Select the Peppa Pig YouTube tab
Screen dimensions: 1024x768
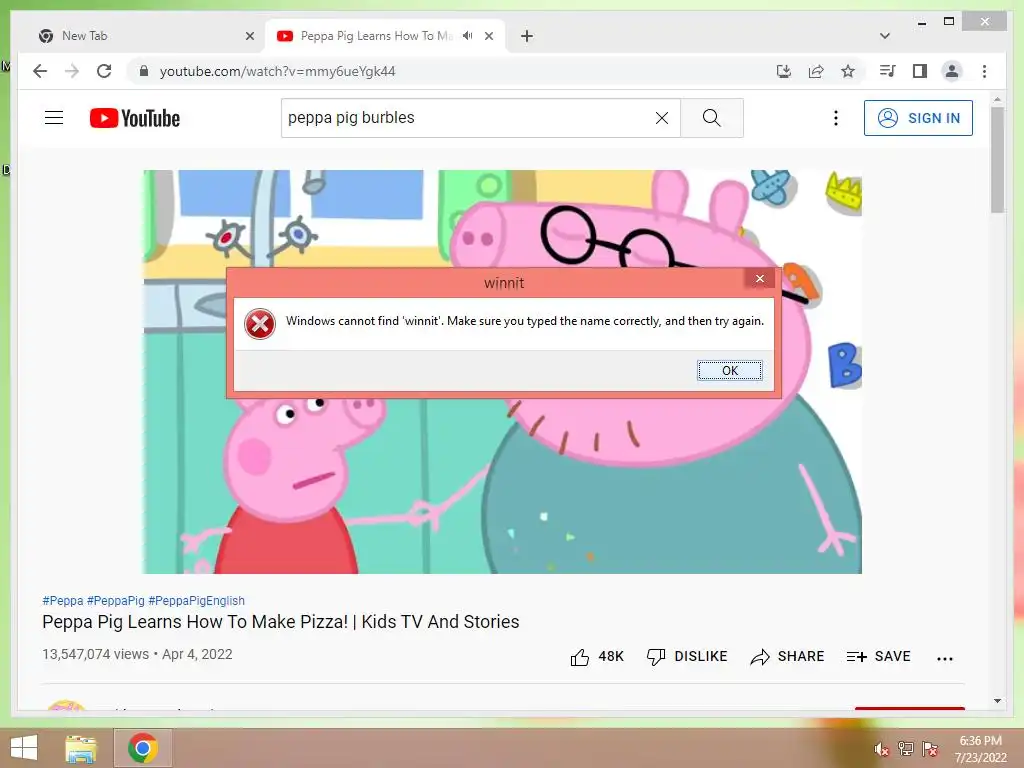point(376,36)
